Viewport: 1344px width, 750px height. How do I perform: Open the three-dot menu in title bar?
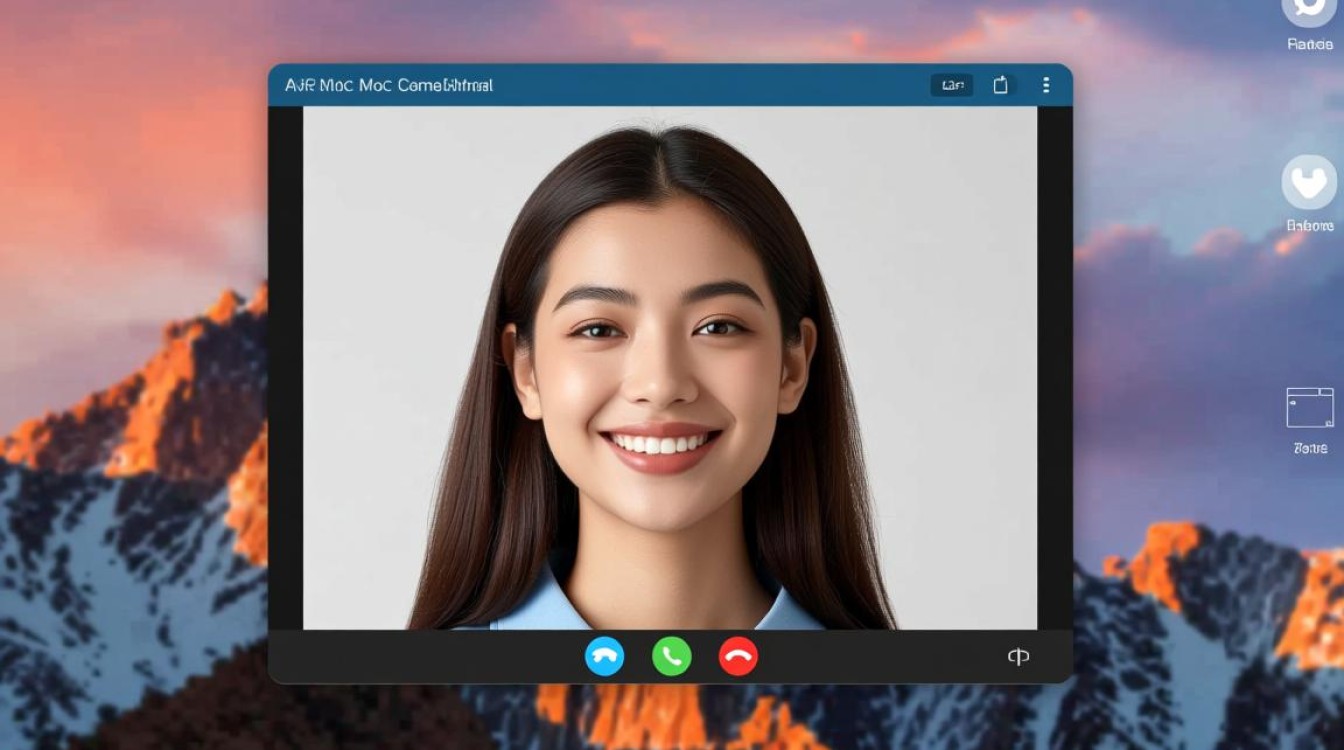pos(1046,86)
